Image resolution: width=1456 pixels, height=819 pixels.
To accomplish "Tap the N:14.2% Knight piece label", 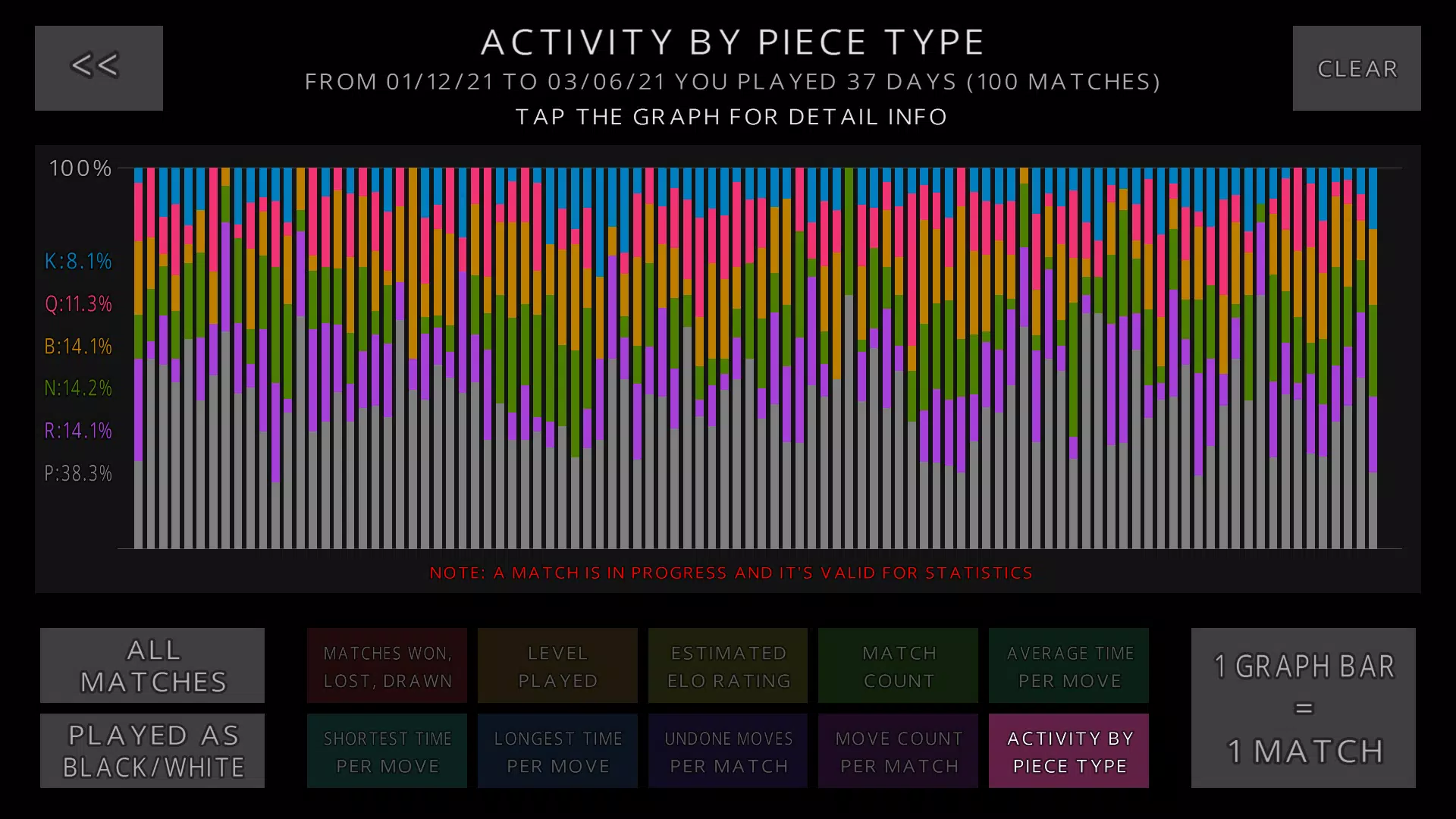I will tap(78, 387).
